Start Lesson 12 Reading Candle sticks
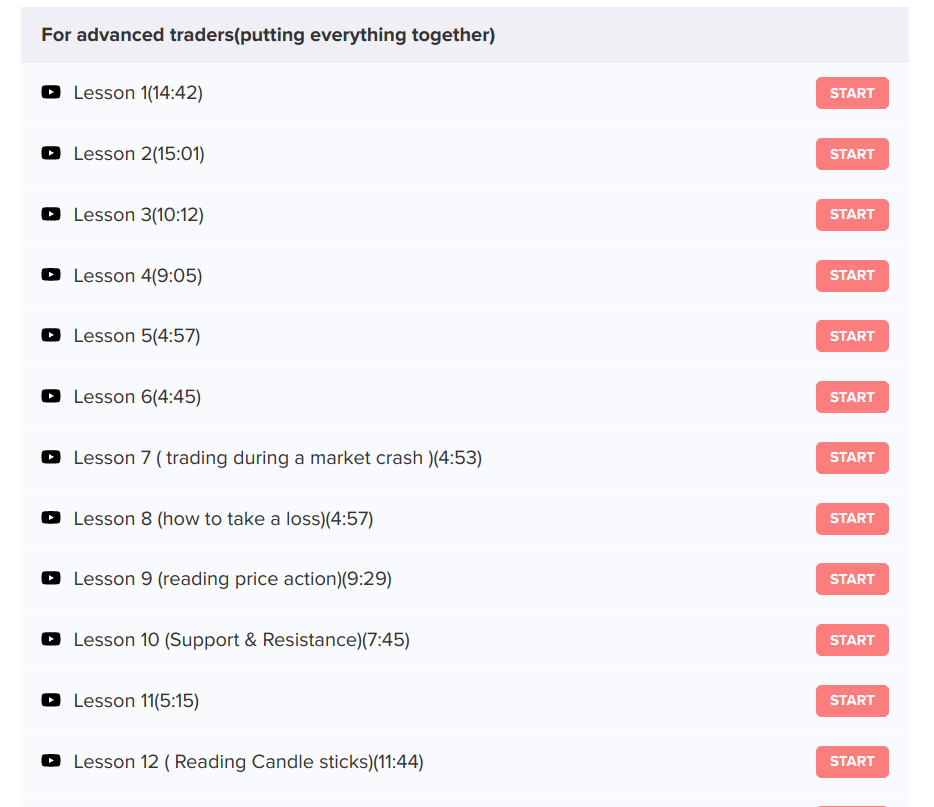The height and width of the screenshot is (807, 934). pos(852,761)
